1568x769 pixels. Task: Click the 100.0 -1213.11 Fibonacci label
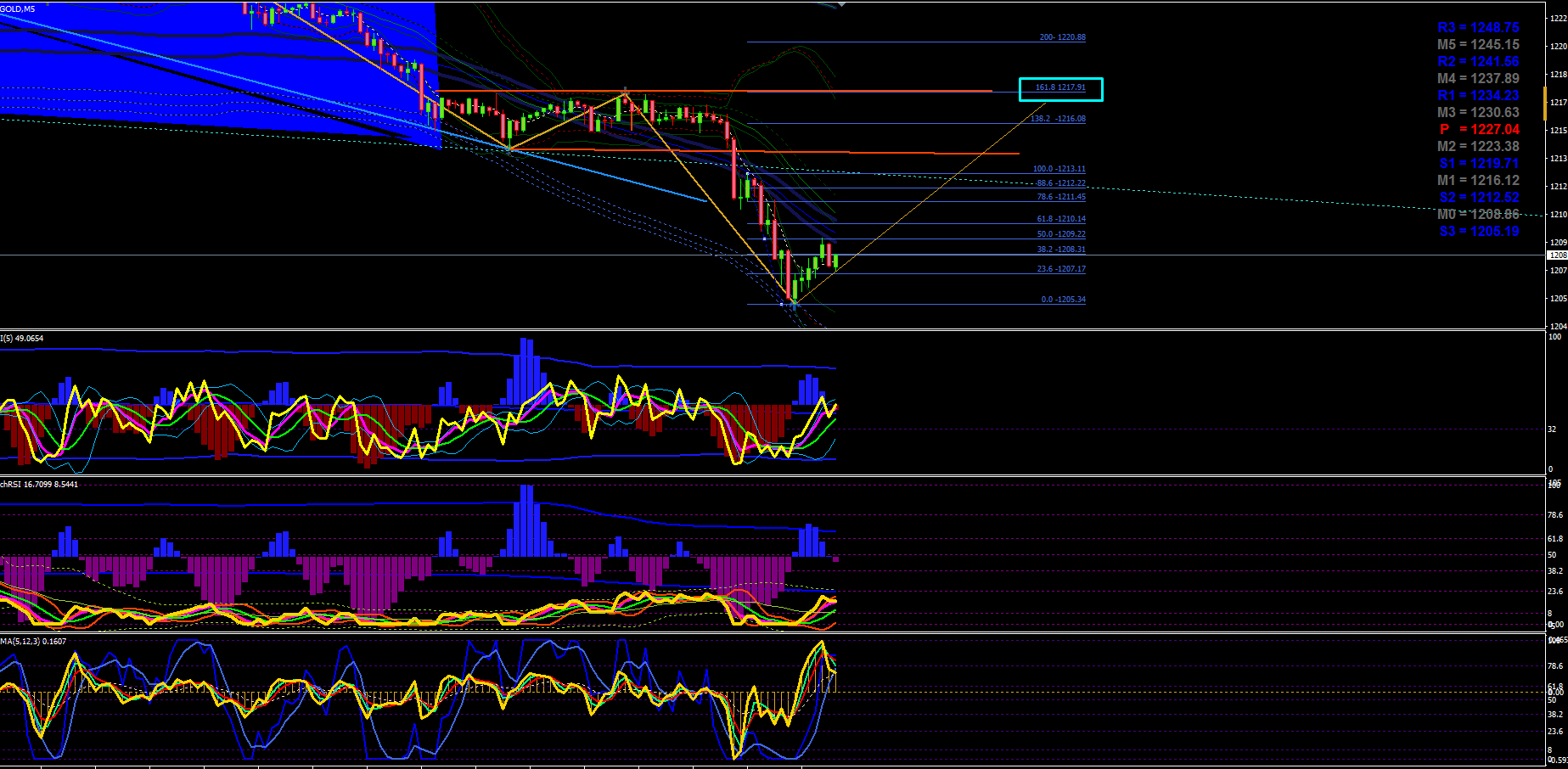[x=1059, y=169]
